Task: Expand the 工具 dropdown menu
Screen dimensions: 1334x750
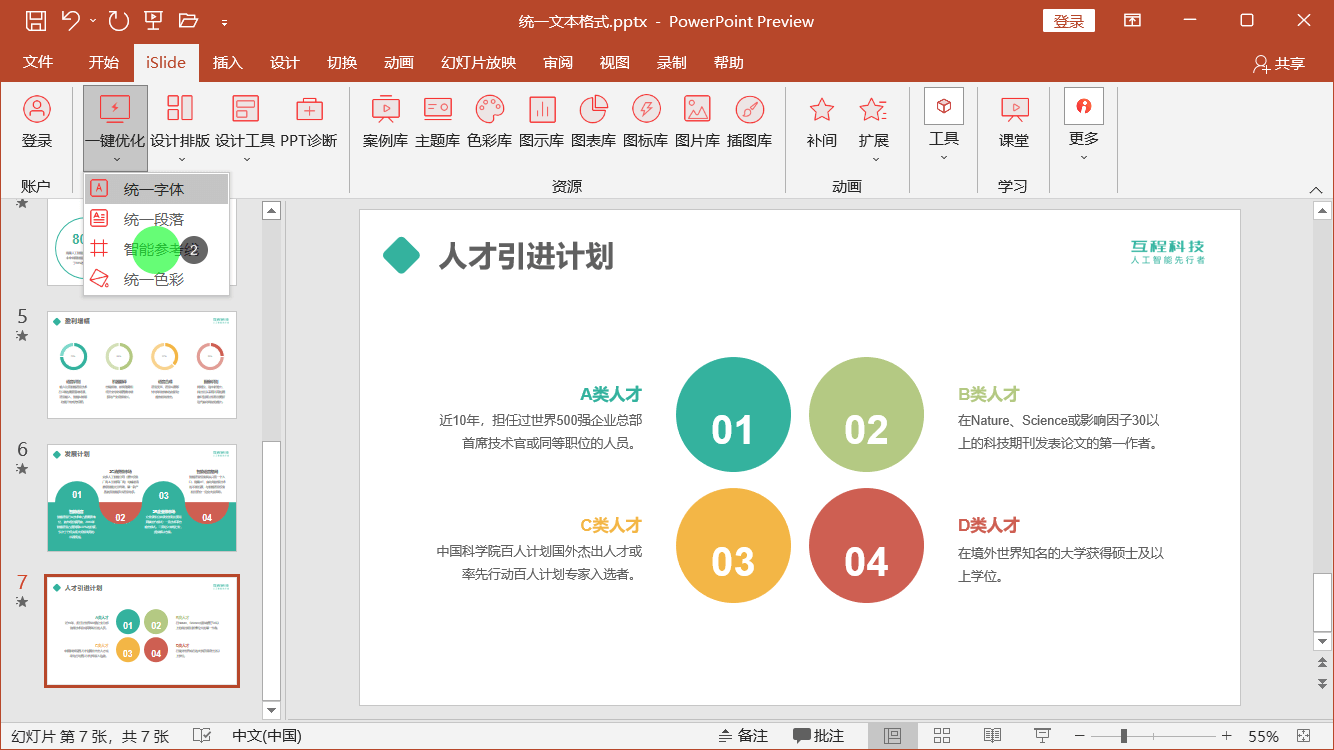Action: [x=943, y=155]
